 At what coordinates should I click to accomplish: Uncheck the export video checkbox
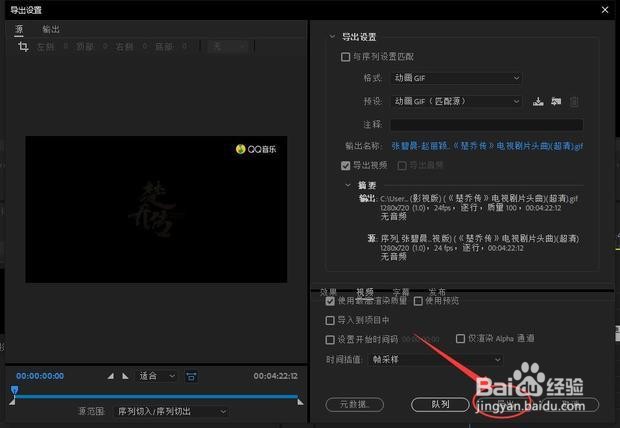click(x=345, y=165)
